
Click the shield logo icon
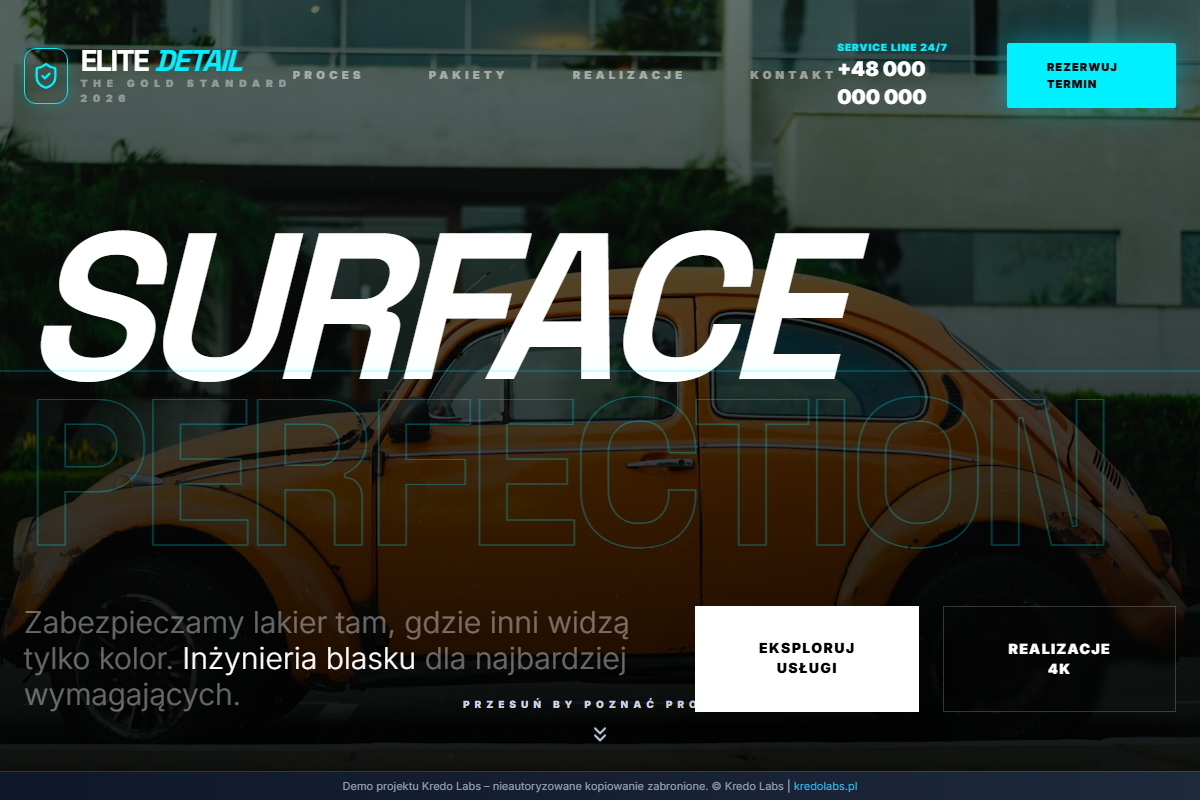point(46,76)
